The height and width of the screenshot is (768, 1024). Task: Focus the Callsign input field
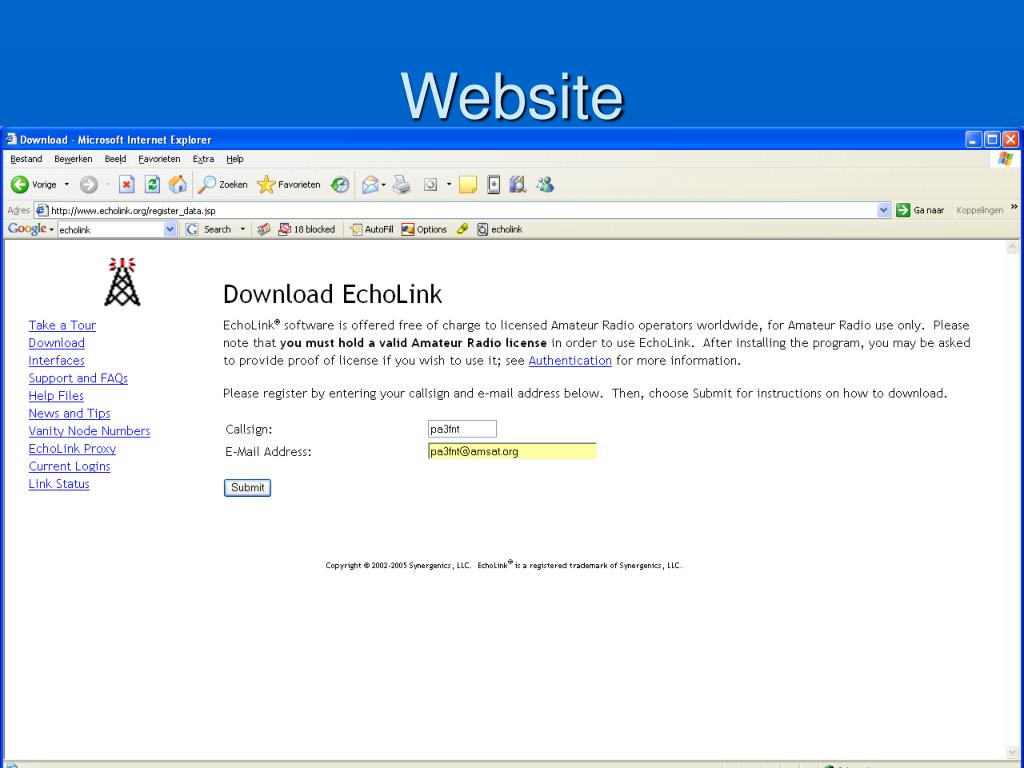[x=462, y=429]
